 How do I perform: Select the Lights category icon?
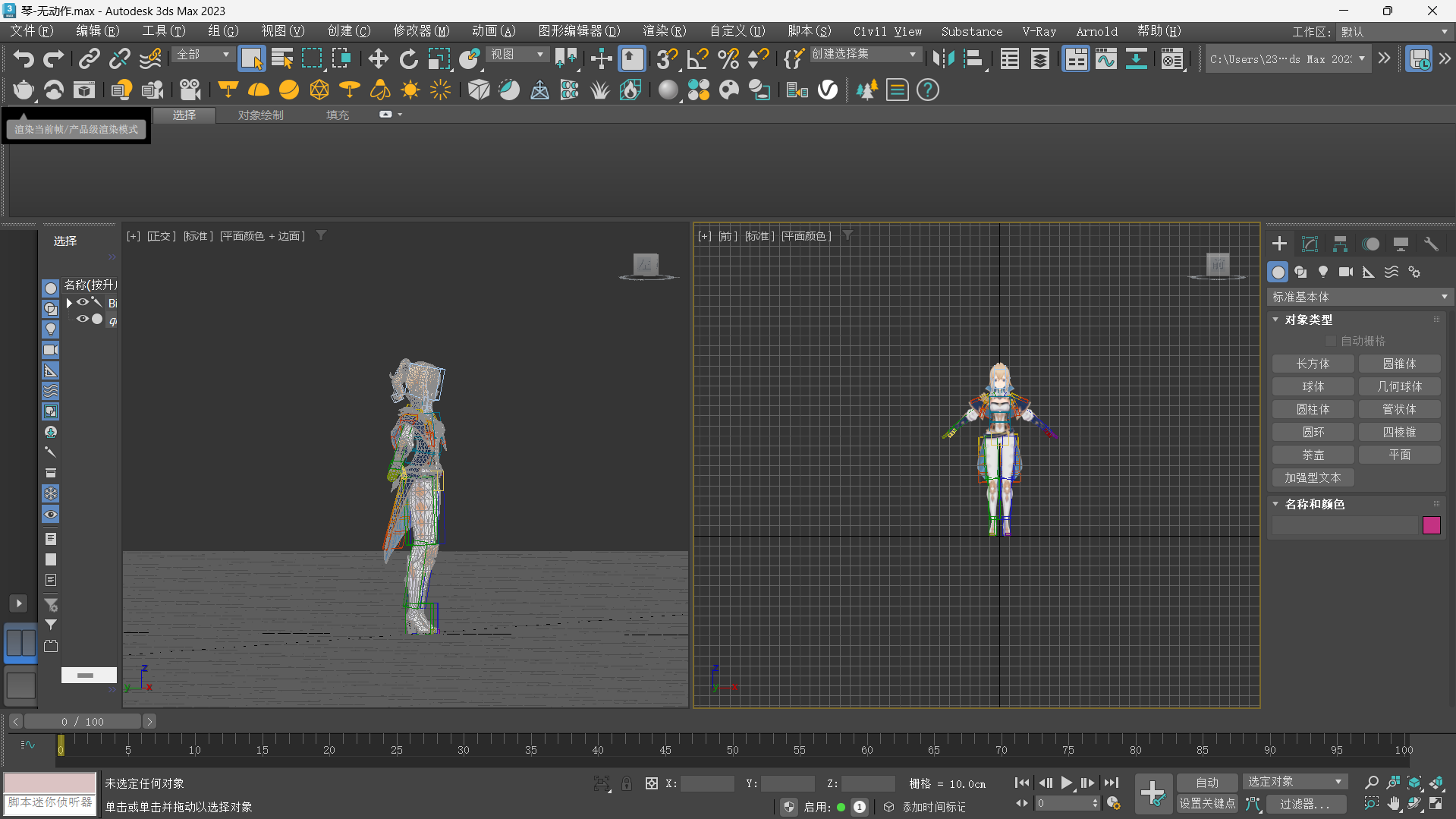tap(1323, 272)
